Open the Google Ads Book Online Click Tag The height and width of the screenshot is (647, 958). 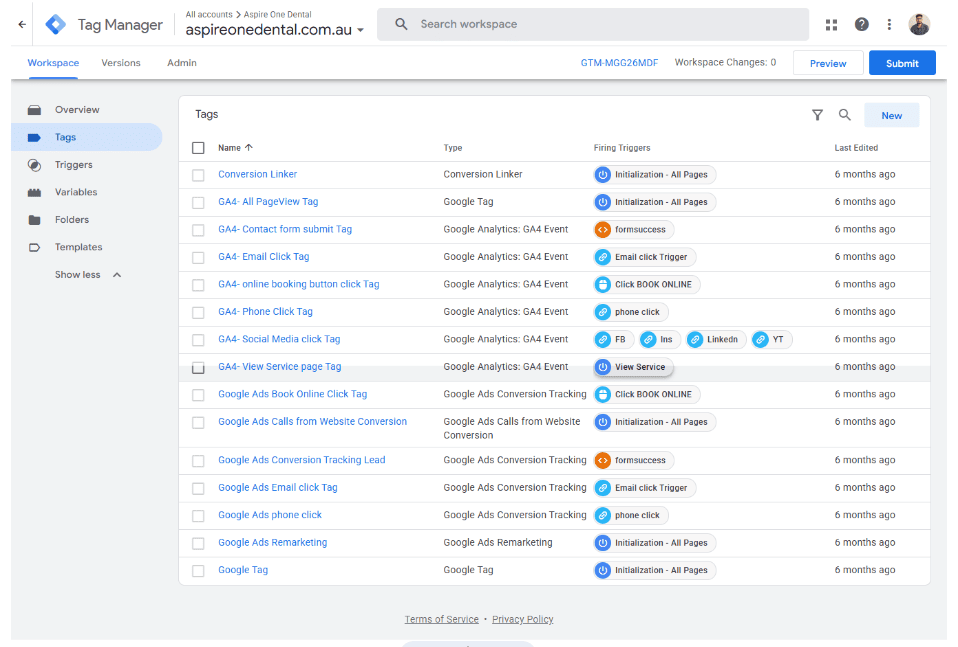293,395
